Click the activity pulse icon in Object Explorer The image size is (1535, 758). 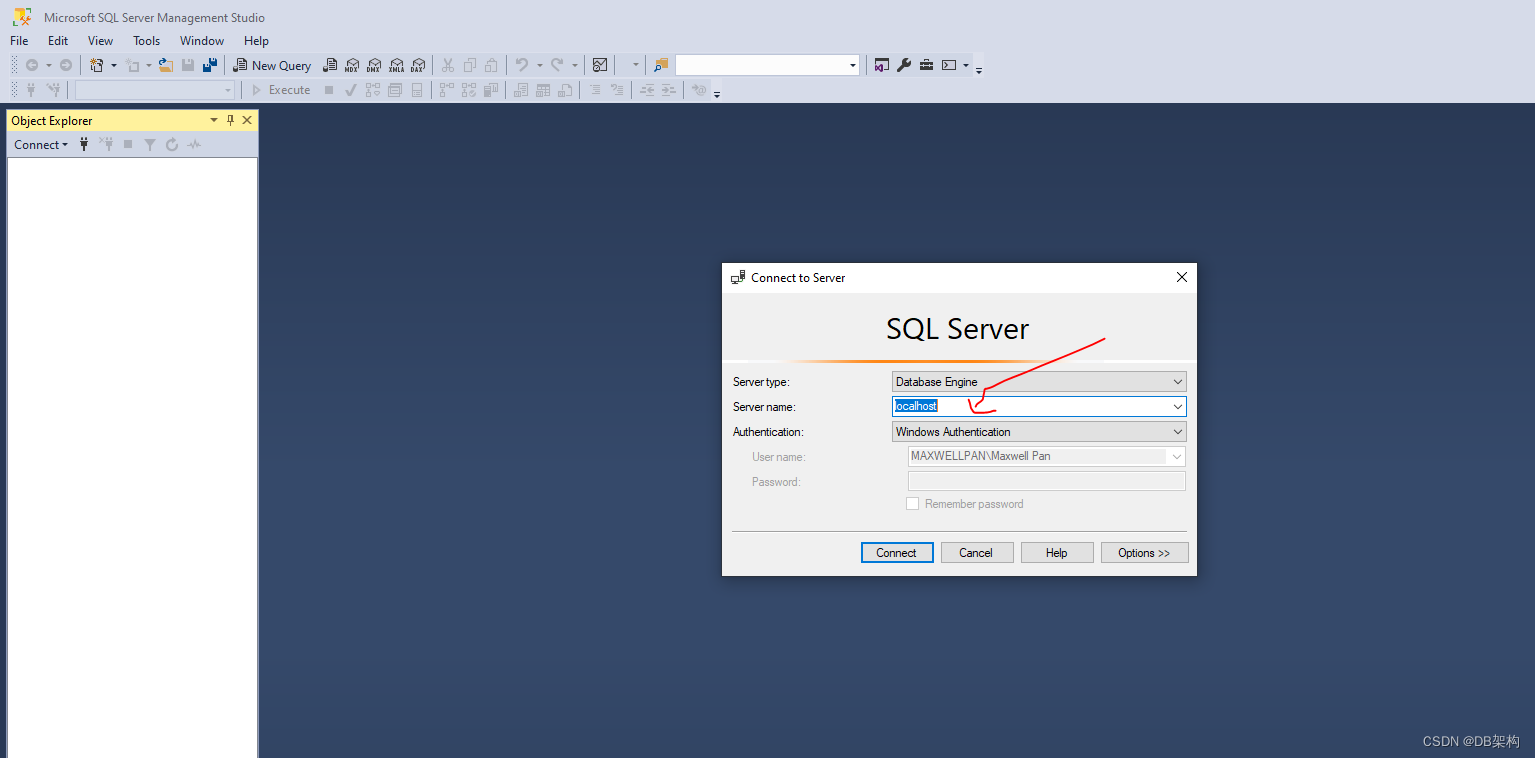click(x=194, y=144)
